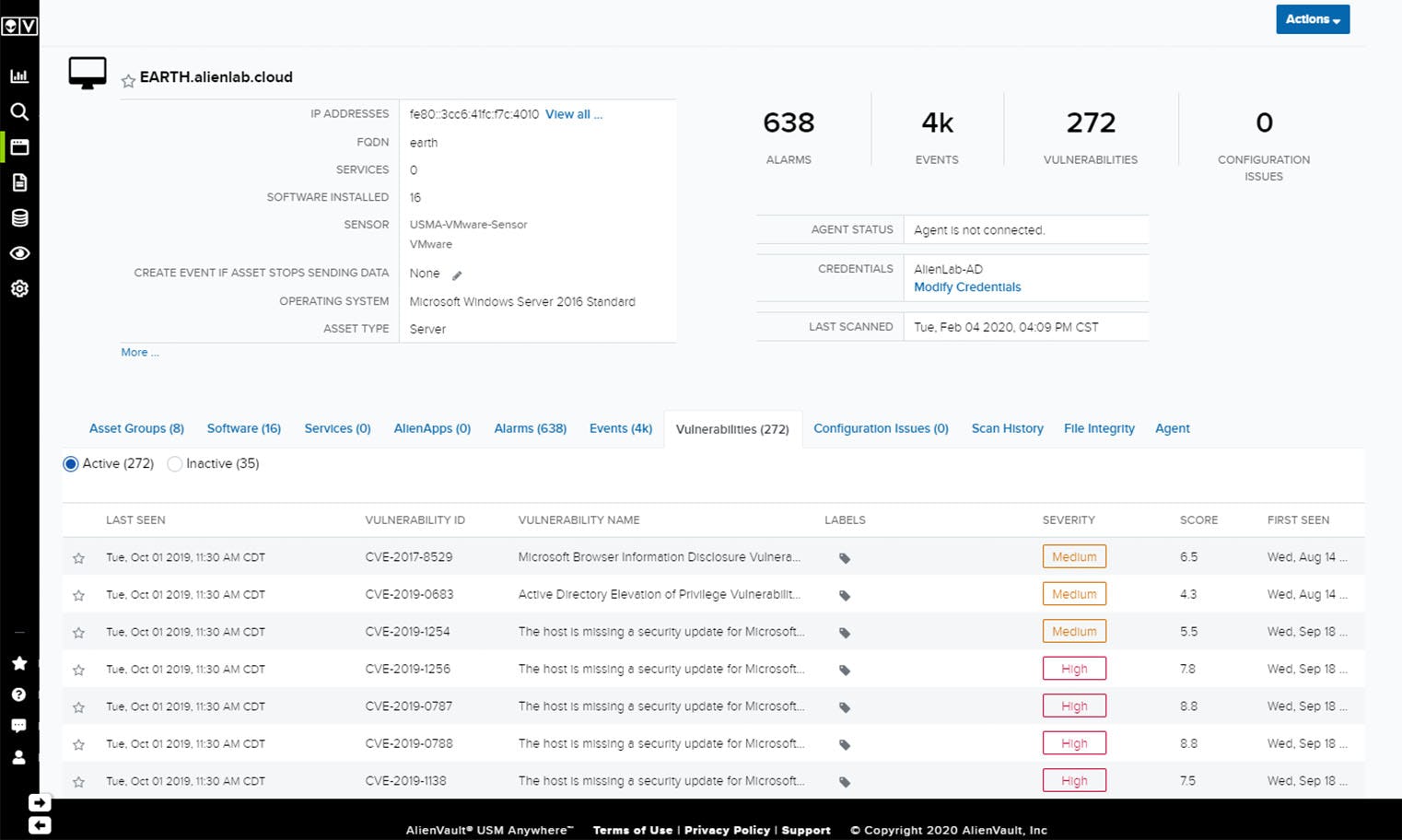1402x840 pixels.
Task: Star the CVE-2017-8529 vulnerability row
Action: click(x=79, y=558)
